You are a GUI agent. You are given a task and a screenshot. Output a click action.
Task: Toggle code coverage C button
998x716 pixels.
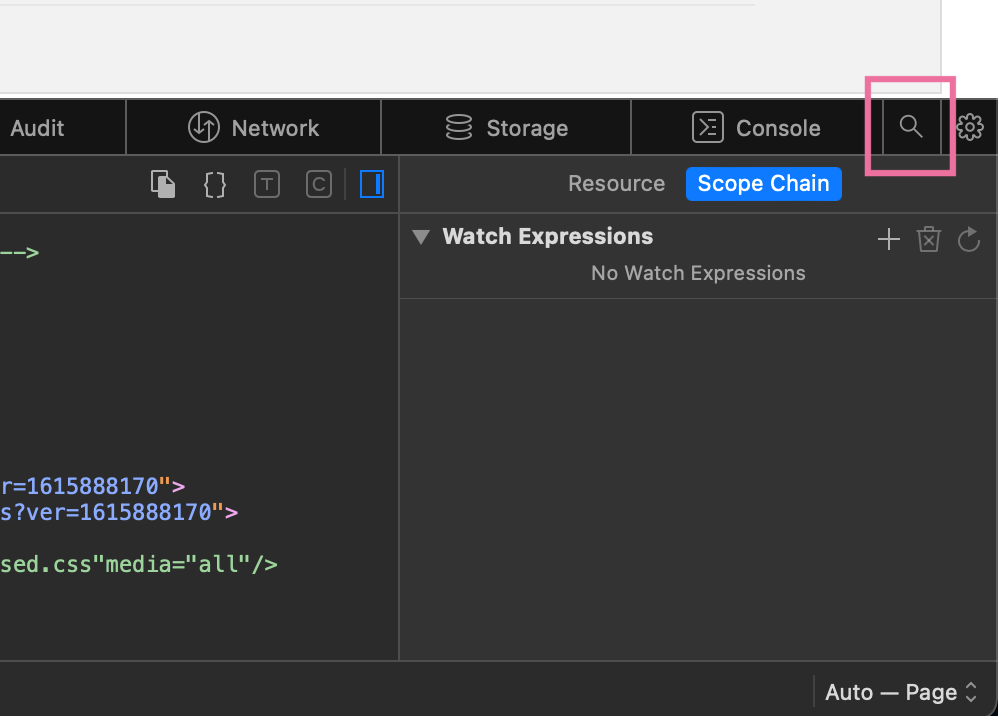[318, 184]
